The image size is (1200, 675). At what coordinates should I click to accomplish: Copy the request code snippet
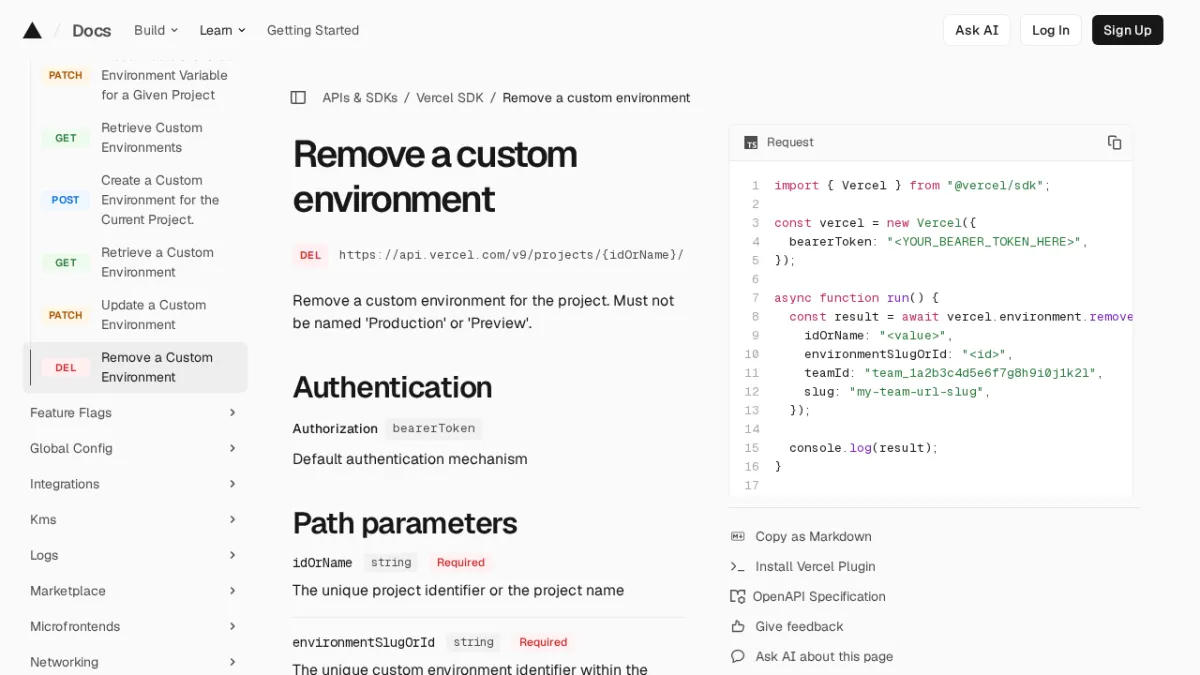tap(1114, 142)
